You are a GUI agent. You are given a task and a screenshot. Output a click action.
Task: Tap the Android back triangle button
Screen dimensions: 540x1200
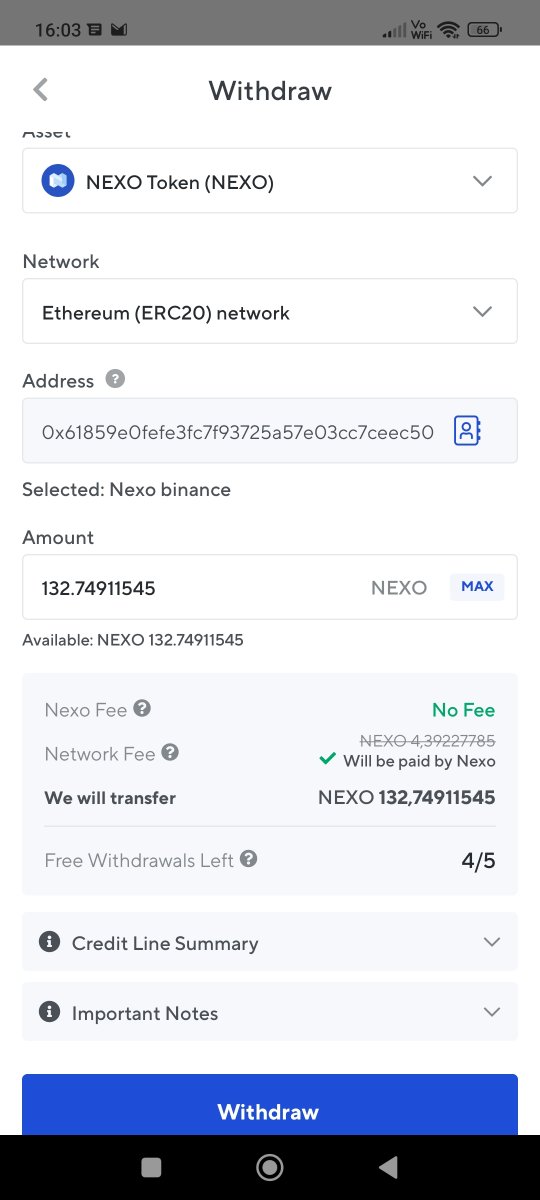[387, 1167]
